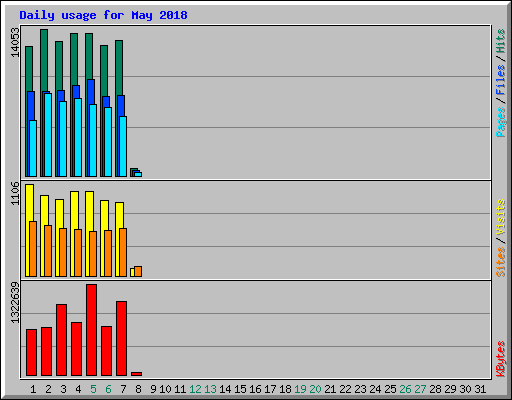Screen dimensions: 512x400
Task: Click day 24 on the x-axis
Action: click(x=375, y=389)
